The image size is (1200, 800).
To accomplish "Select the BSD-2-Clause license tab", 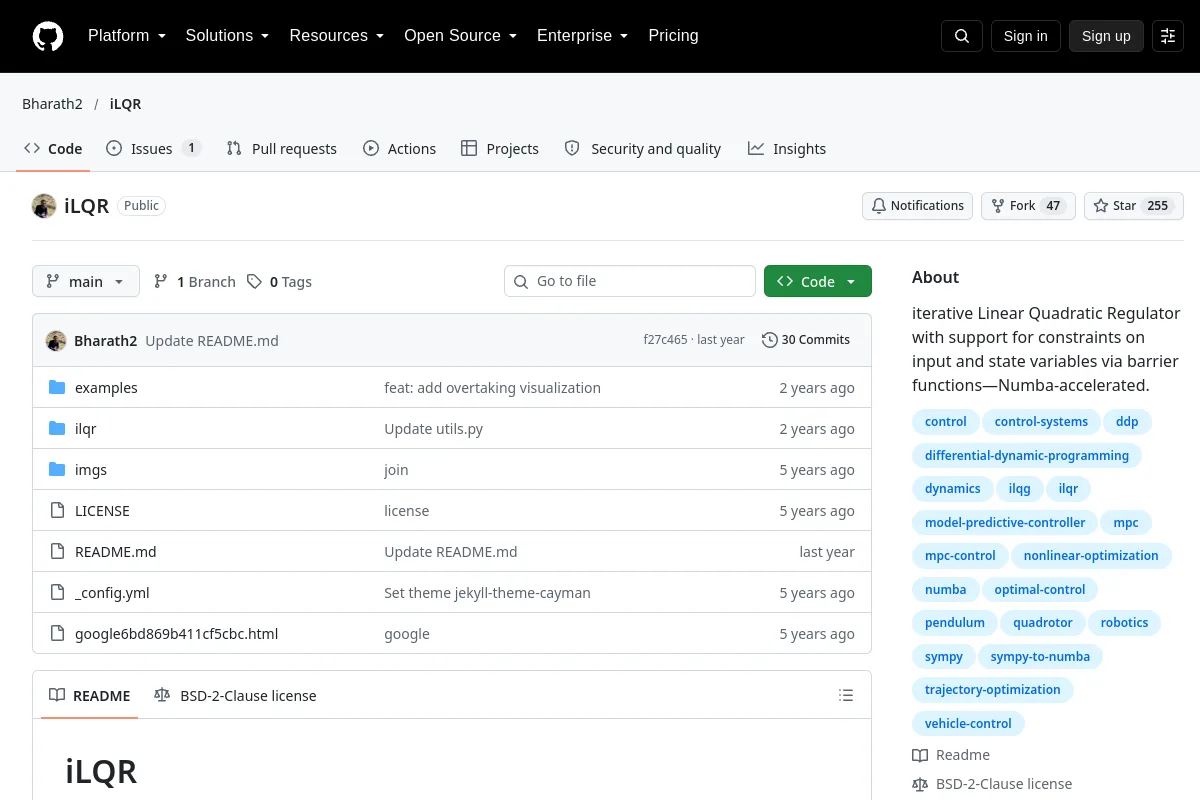I will click(x=235, y=696).
